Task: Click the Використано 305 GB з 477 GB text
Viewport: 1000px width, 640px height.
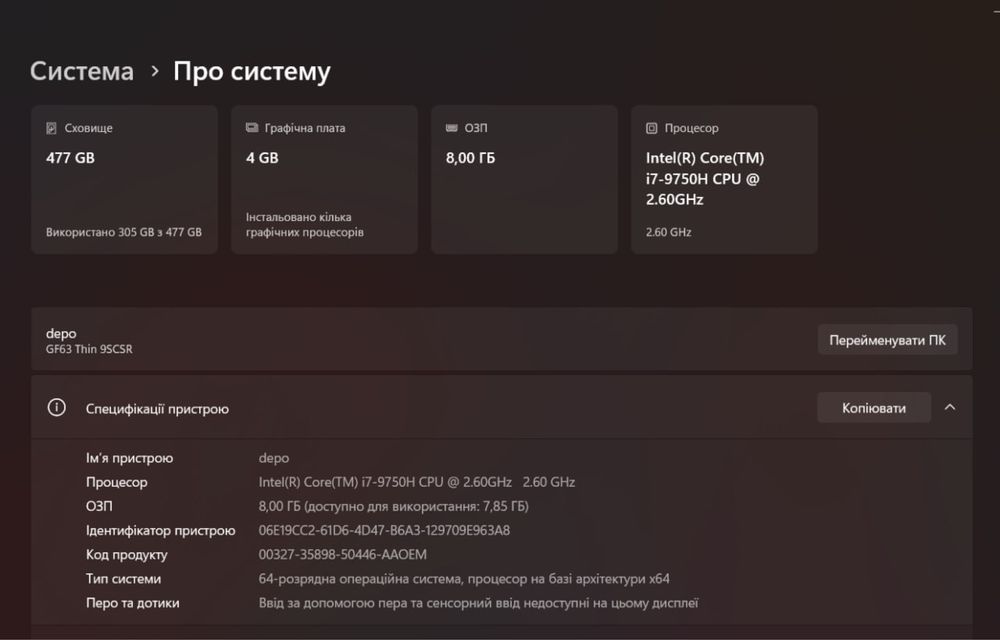Action: [124, 232]
